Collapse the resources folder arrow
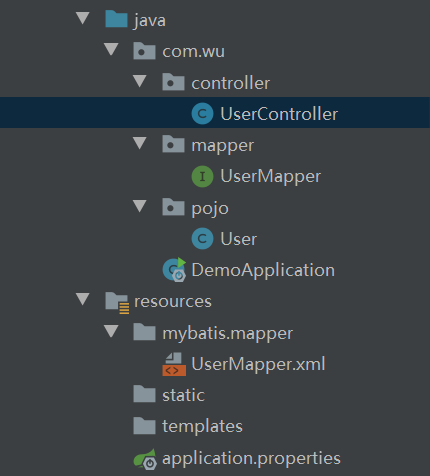 (x=83, y=299)
